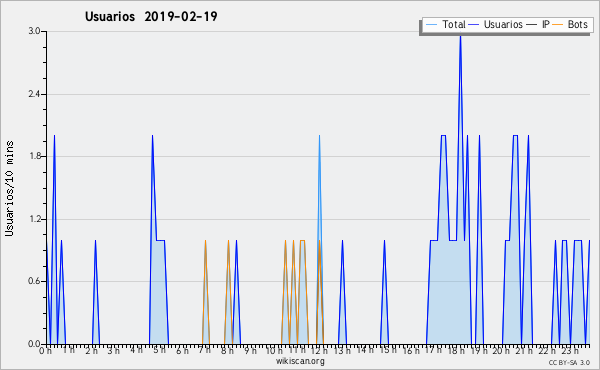Click the x-axis label '9 h'

(250, 351)
